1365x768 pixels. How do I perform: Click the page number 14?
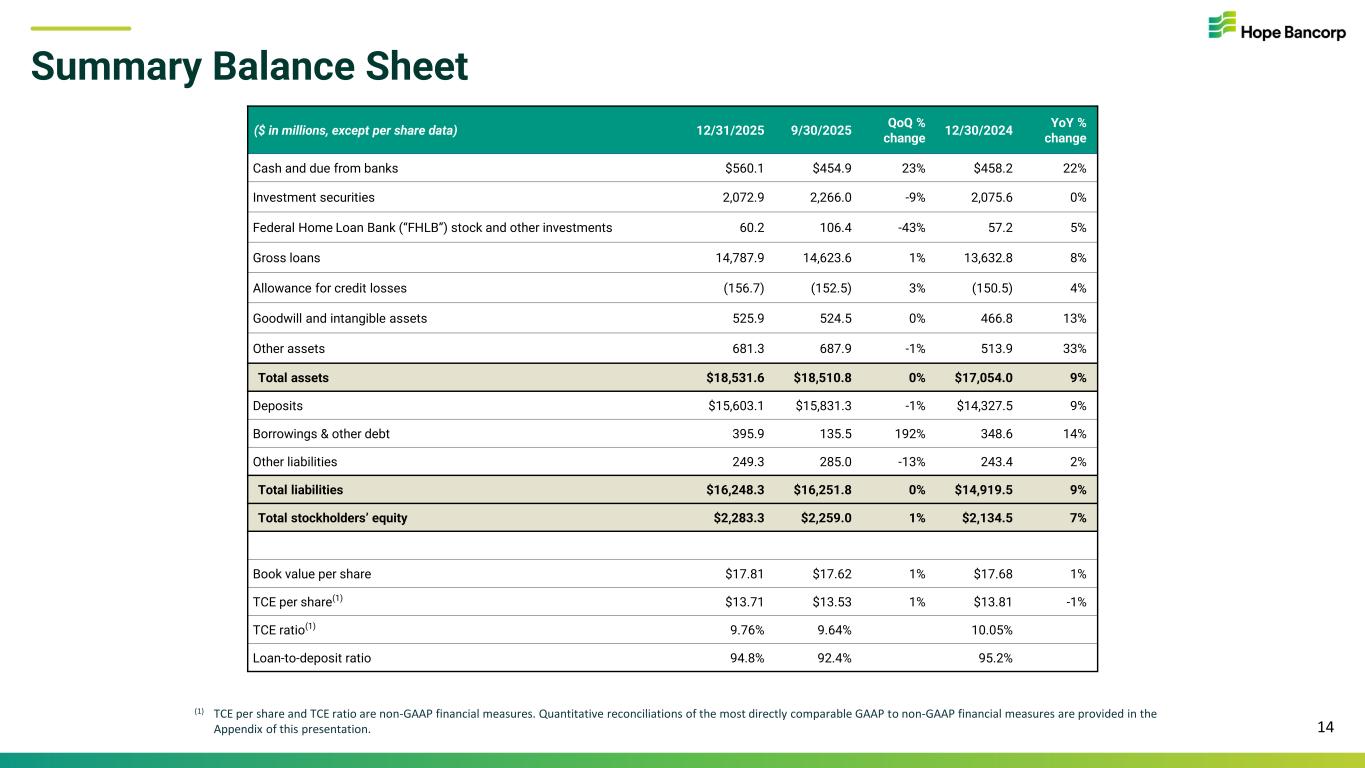click(x=1325, y=727)
